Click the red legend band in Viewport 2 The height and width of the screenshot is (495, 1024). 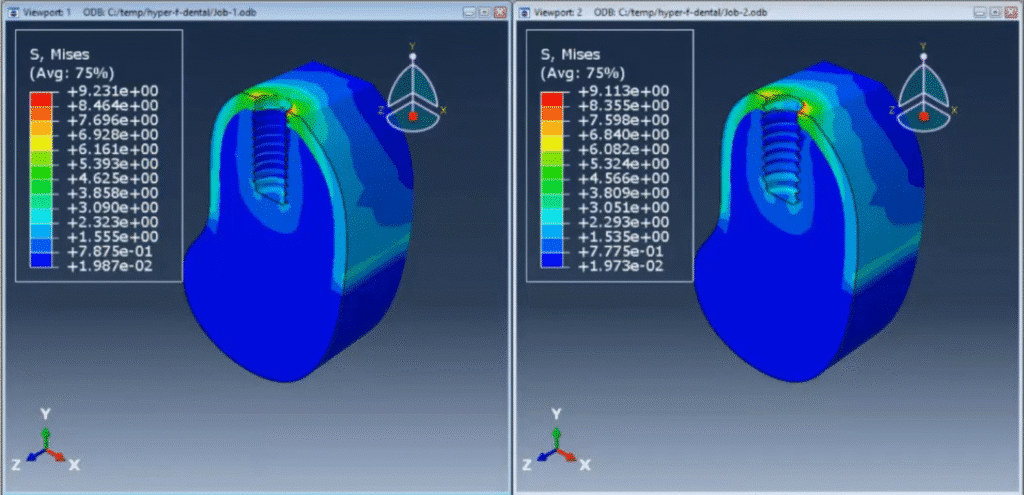(550, 99)
